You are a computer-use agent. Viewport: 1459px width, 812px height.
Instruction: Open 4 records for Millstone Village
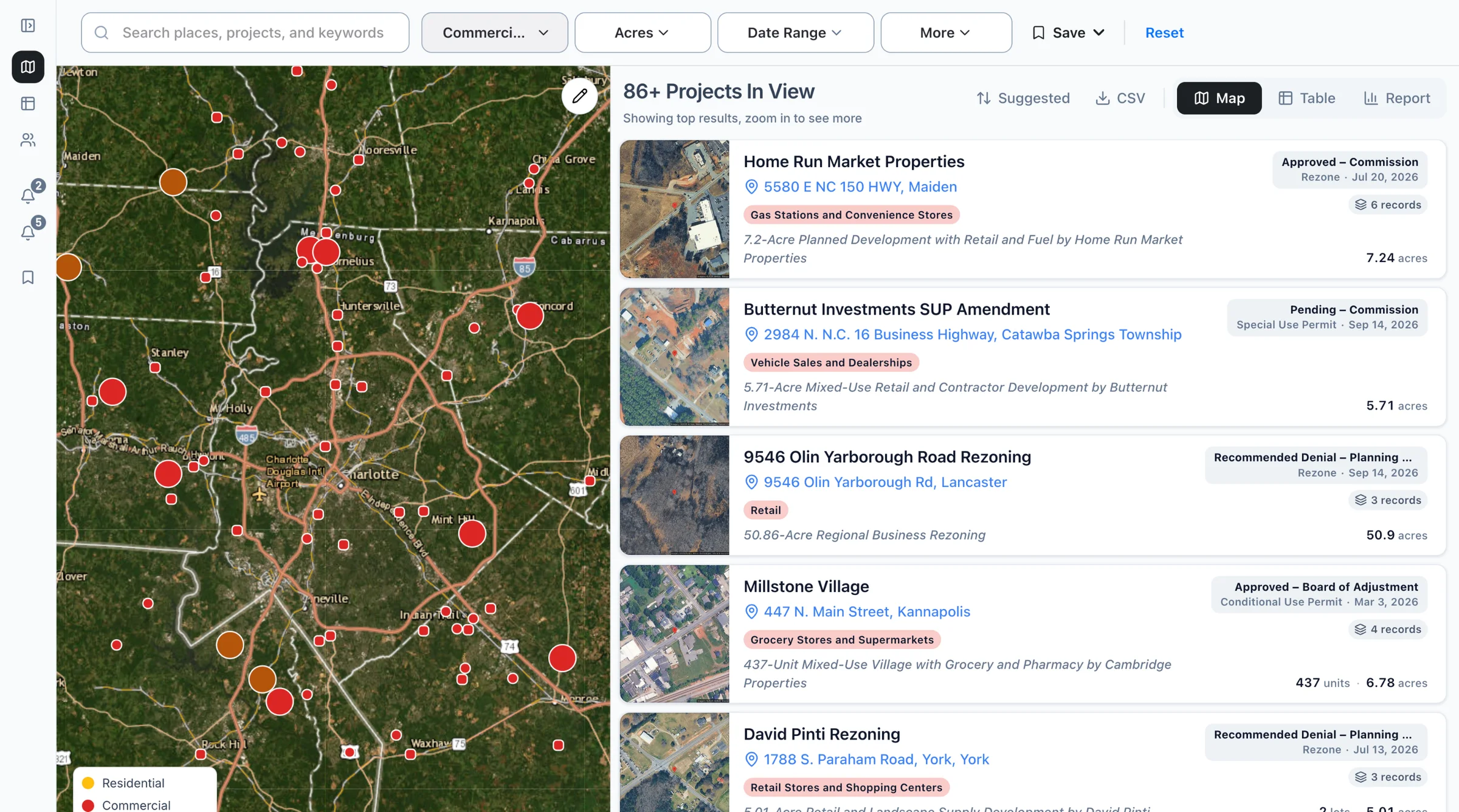tap(1388, 630)
